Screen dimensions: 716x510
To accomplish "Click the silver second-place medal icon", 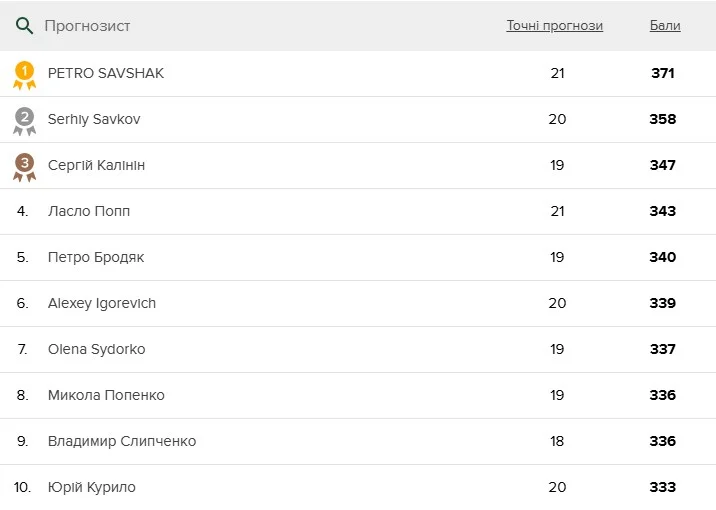I will point(24,120).
